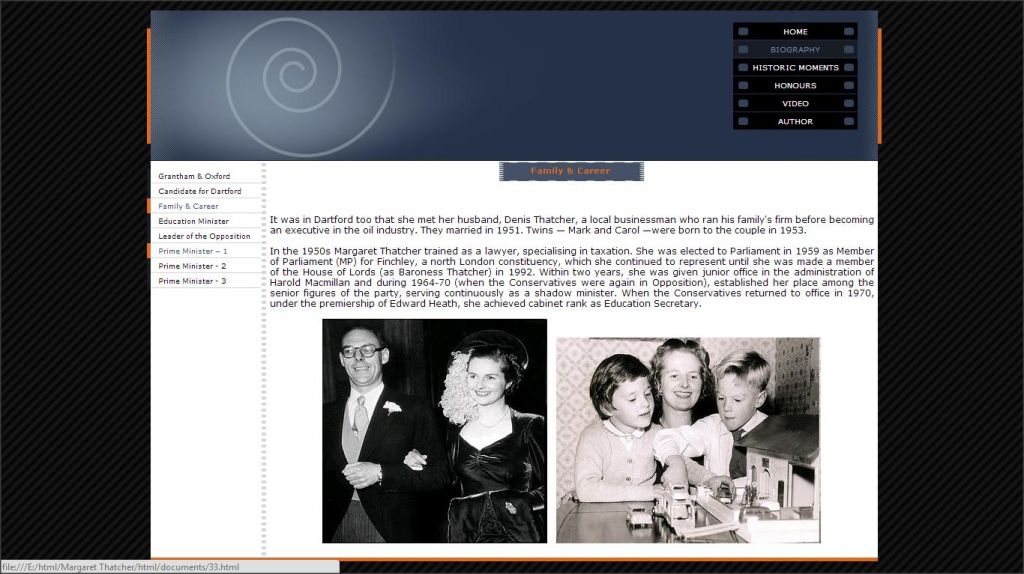Screen dimensions: 1024x574
Task: Open Prime Minister - 2 chapter
Action: click(192, 266)
